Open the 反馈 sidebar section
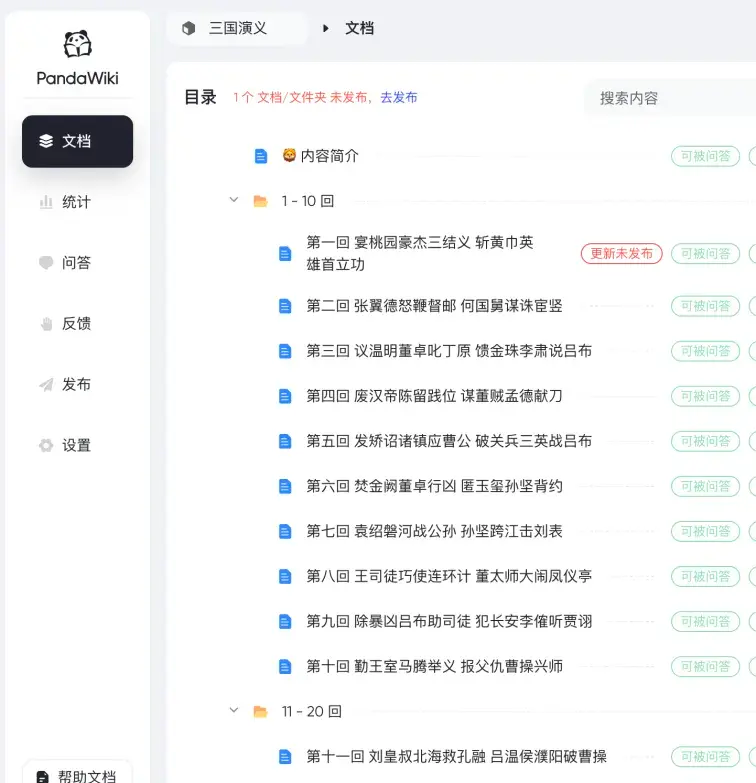The width and height of the screenshot is (756, 783). point(77,324)
